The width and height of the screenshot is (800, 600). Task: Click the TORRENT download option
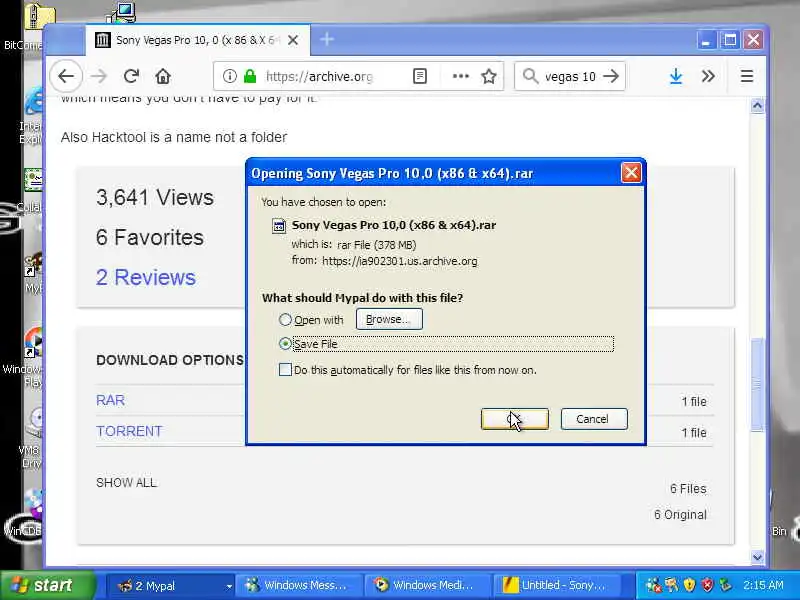tap(129, 432)
